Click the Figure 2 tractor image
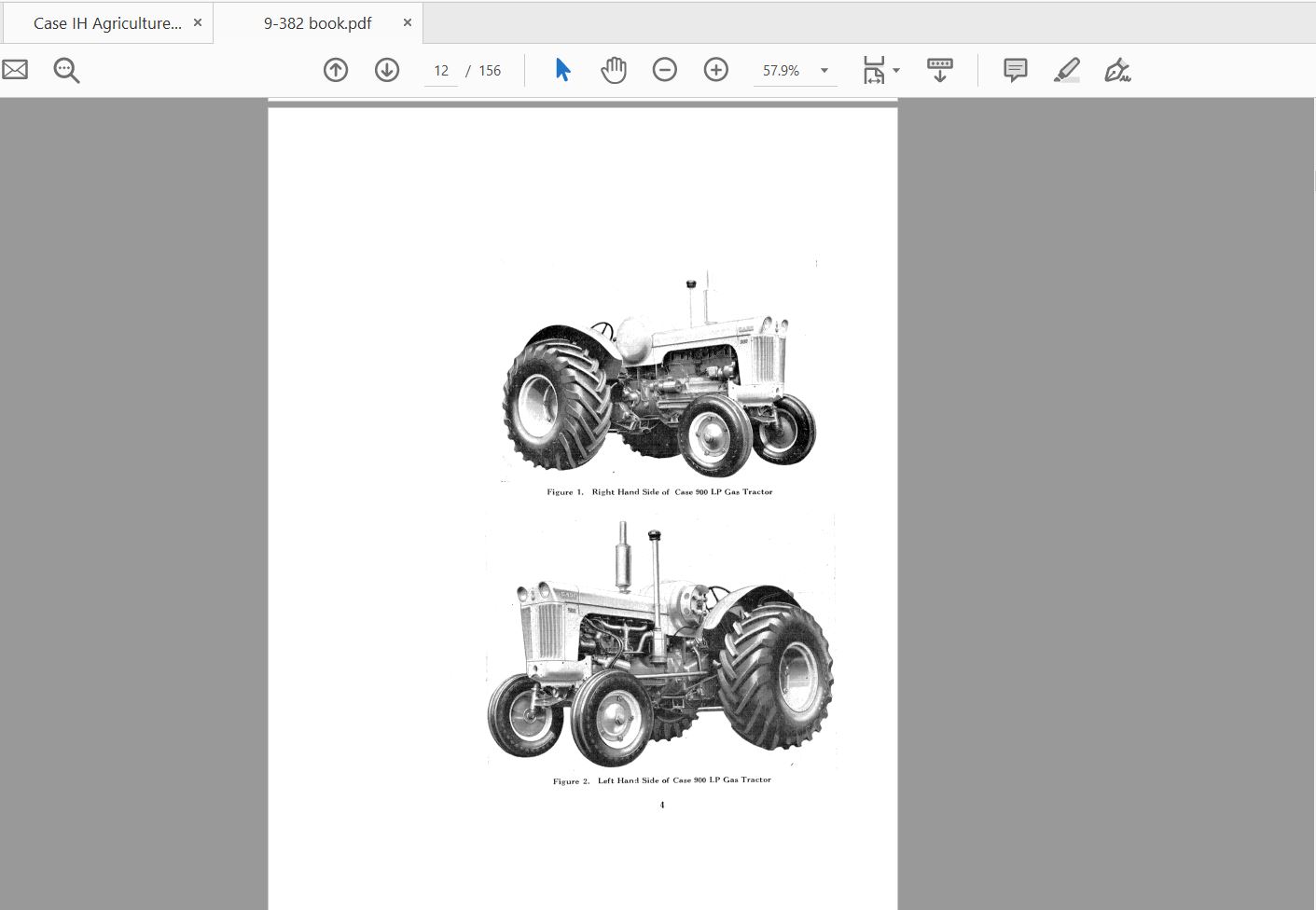Viewport: 1316px width, 910px height. tap(660, 644)
